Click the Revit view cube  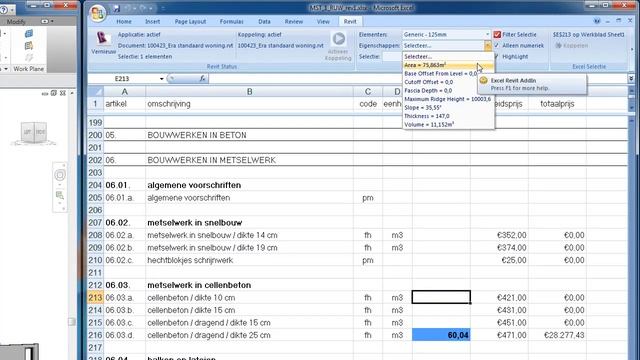click(33, 132)
